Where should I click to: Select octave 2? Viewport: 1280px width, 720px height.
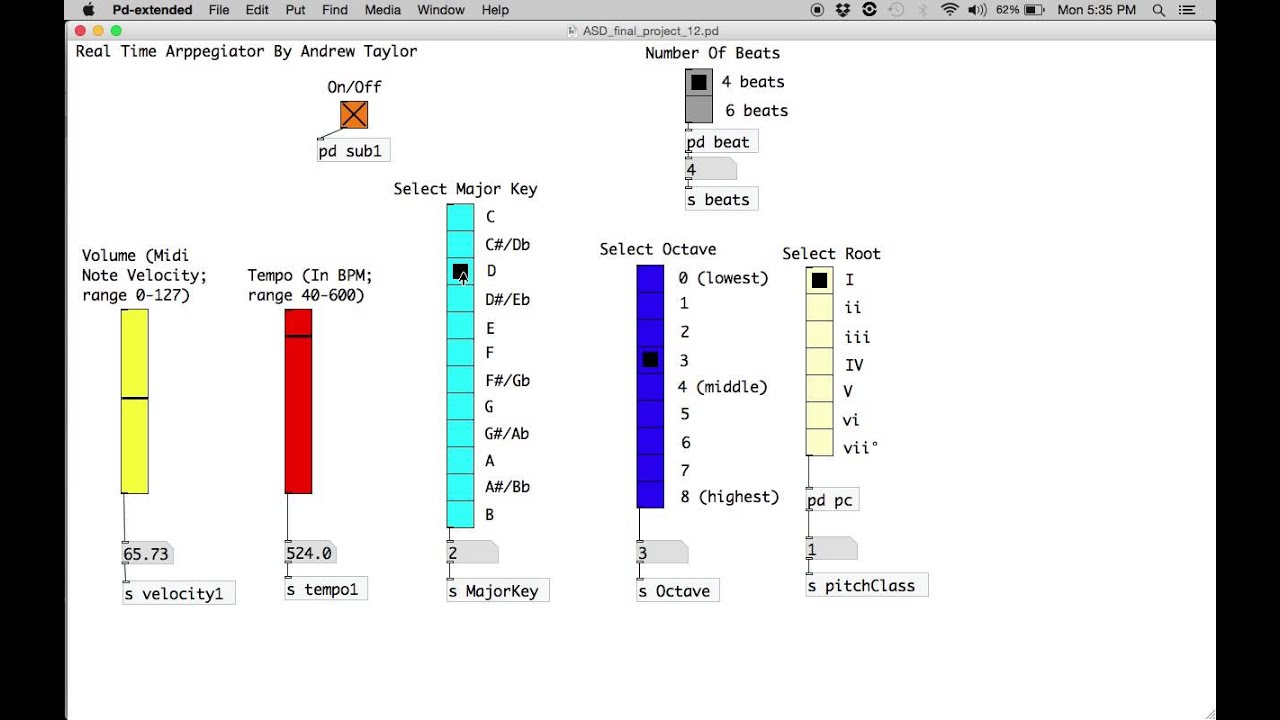click(x=650, y=332)
